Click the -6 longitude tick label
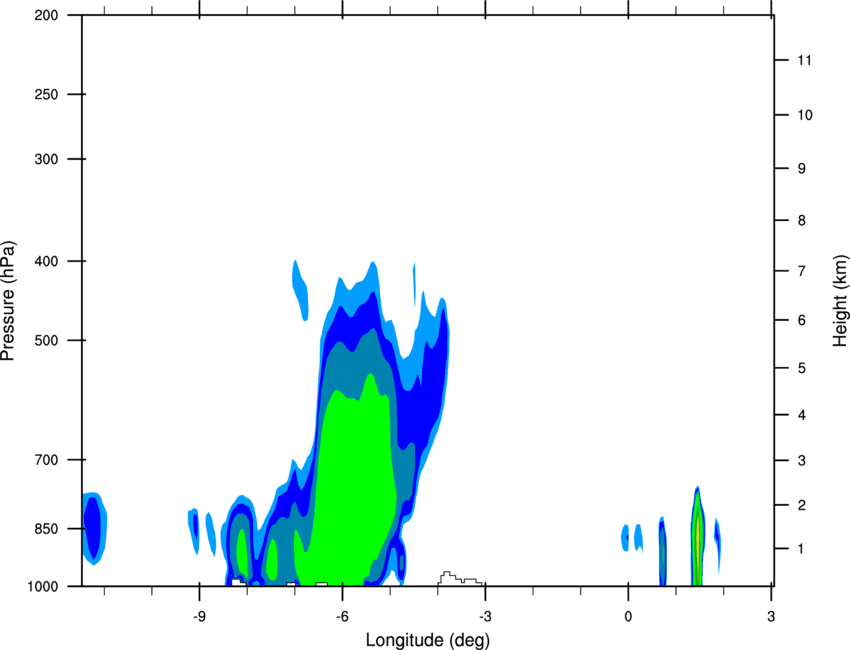This screenshot has height=650, width=850. click(342, 617)
